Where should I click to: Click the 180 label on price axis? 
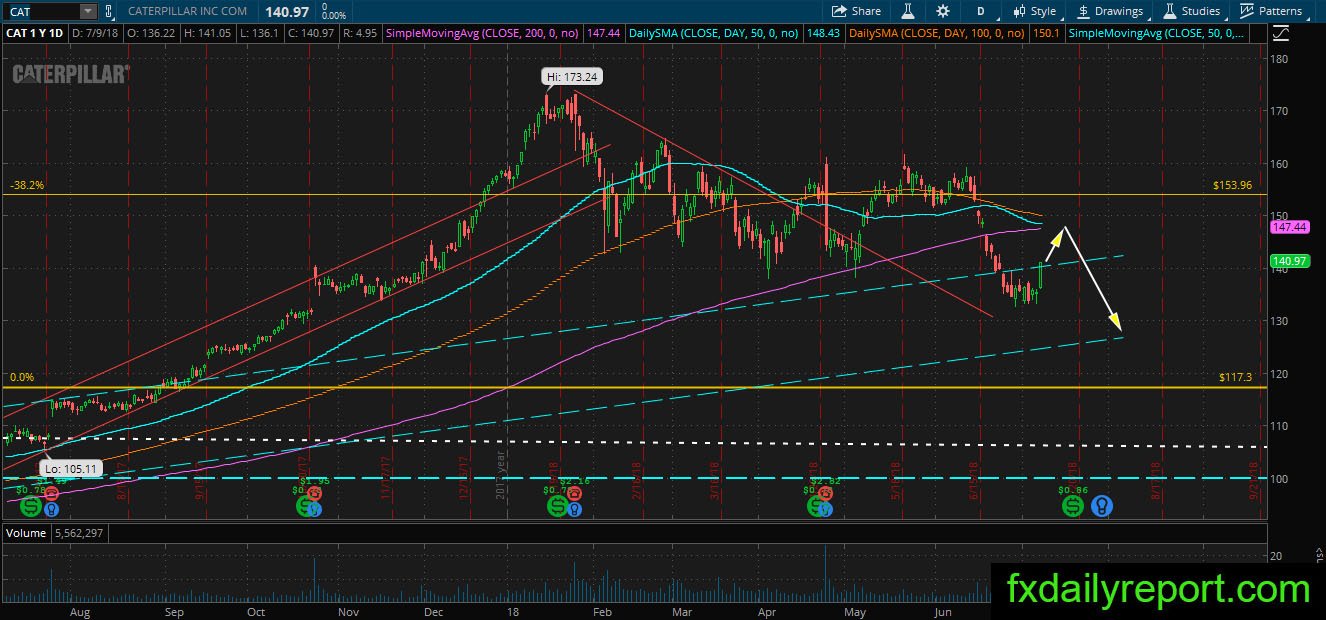pos(1281,59)
